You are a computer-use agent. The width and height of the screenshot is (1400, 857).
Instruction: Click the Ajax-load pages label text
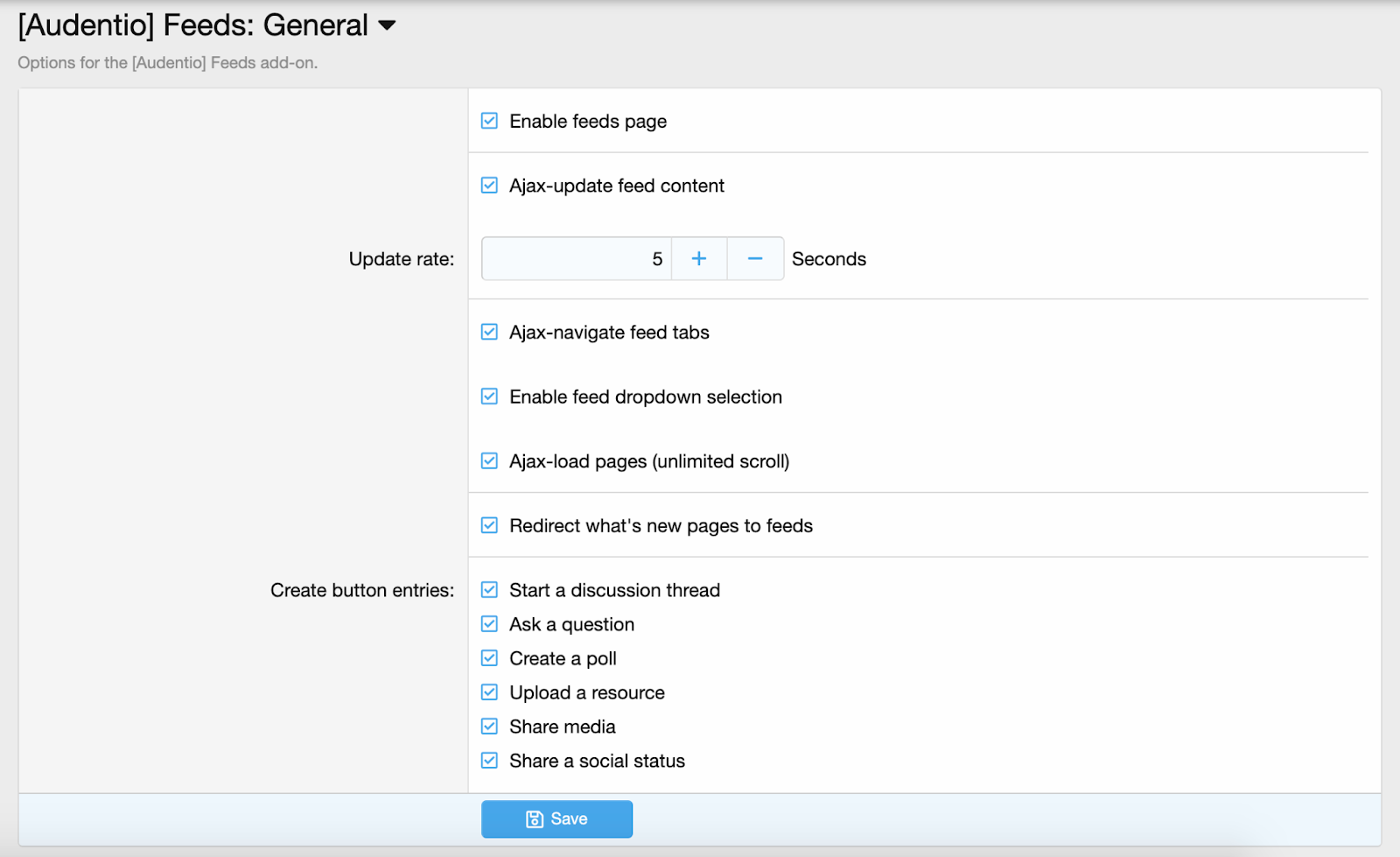(648, 461)
